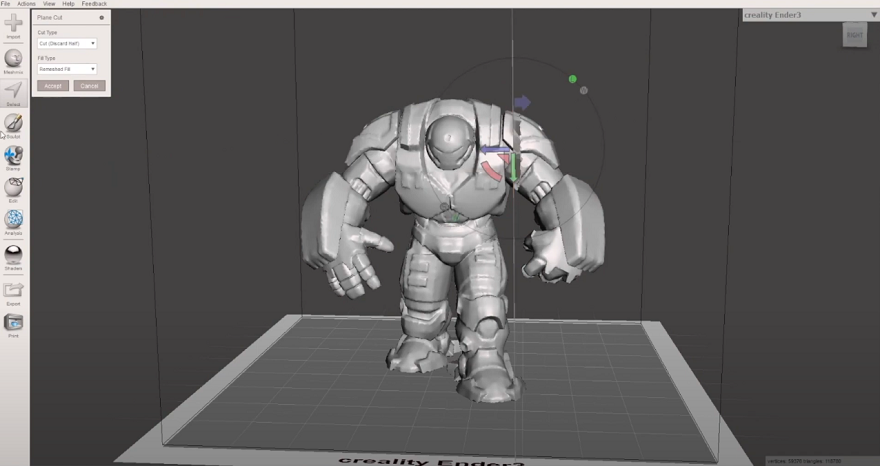
Task: Open the Stamp tool
Action: click(13, 155)
